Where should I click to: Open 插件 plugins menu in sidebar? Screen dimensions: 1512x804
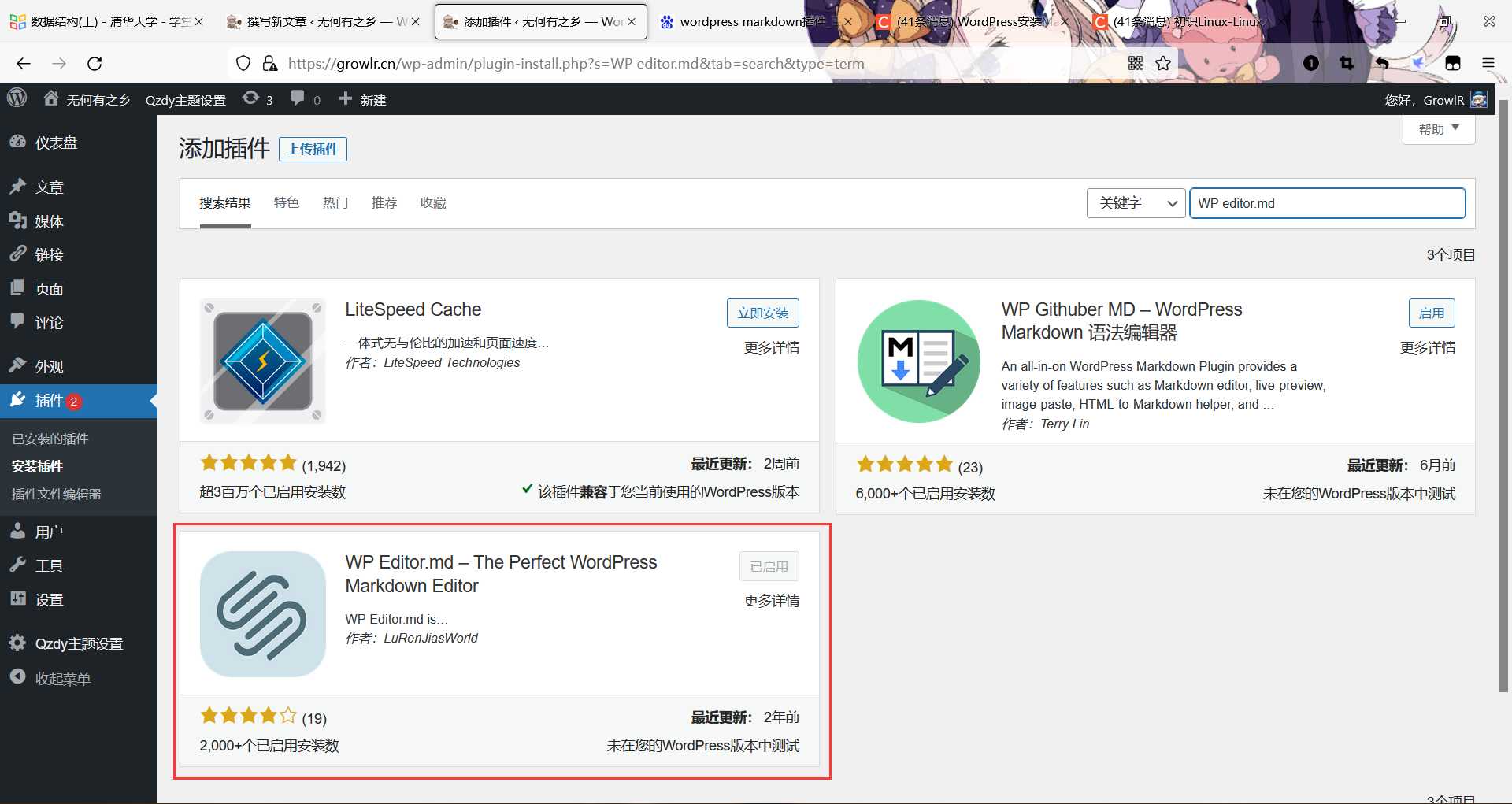tap(79, 400)
